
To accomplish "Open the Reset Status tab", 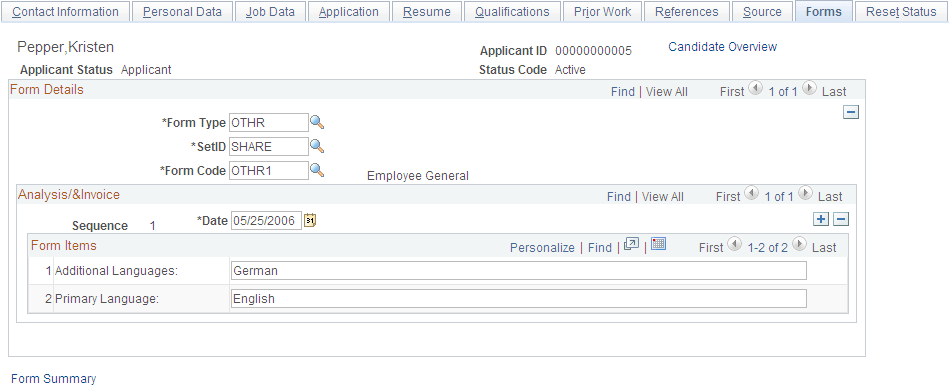I will coord(901,12).
